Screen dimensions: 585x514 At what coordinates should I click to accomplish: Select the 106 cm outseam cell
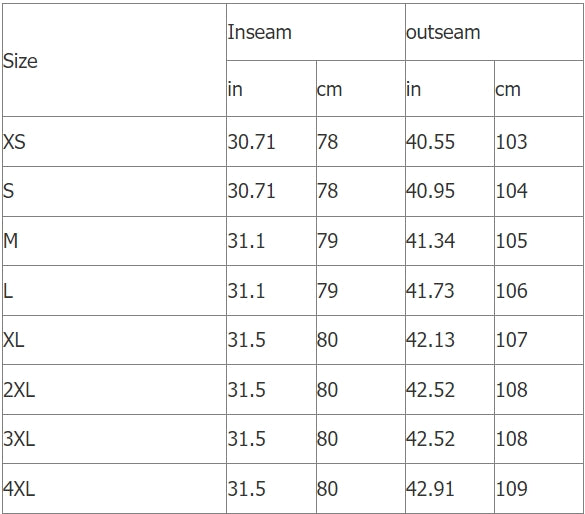(539, 290)
